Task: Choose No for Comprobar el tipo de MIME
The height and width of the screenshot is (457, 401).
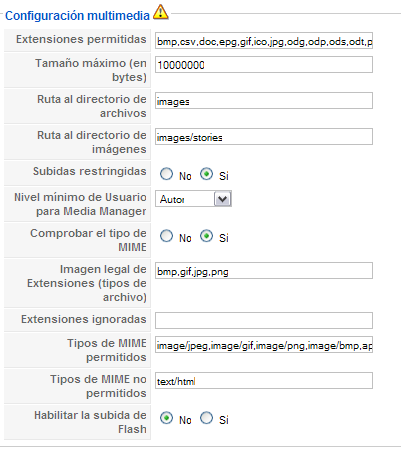Action: [166, 236]
